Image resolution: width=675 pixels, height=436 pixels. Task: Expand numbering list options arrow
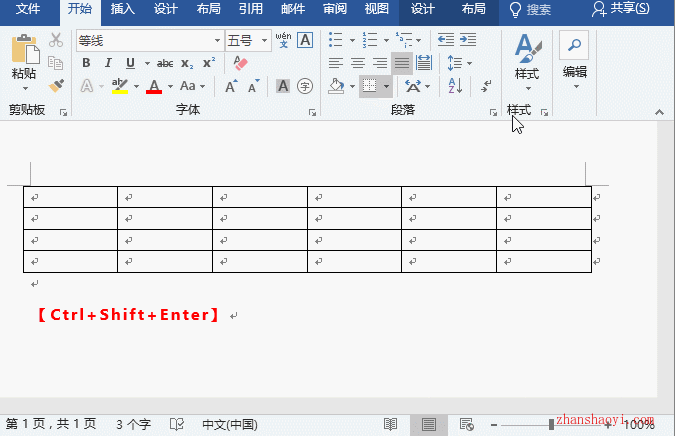pos(386,40)
